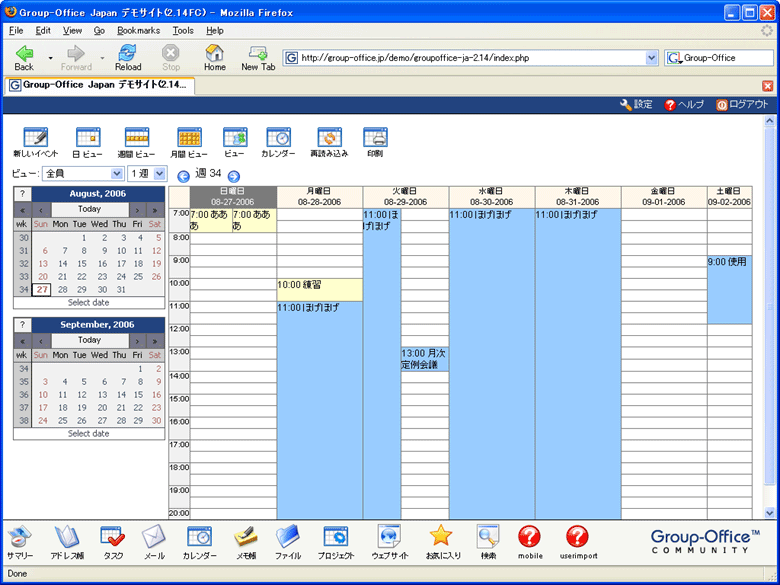Open the 13:00 月次定例会議 event

(424, 359)
